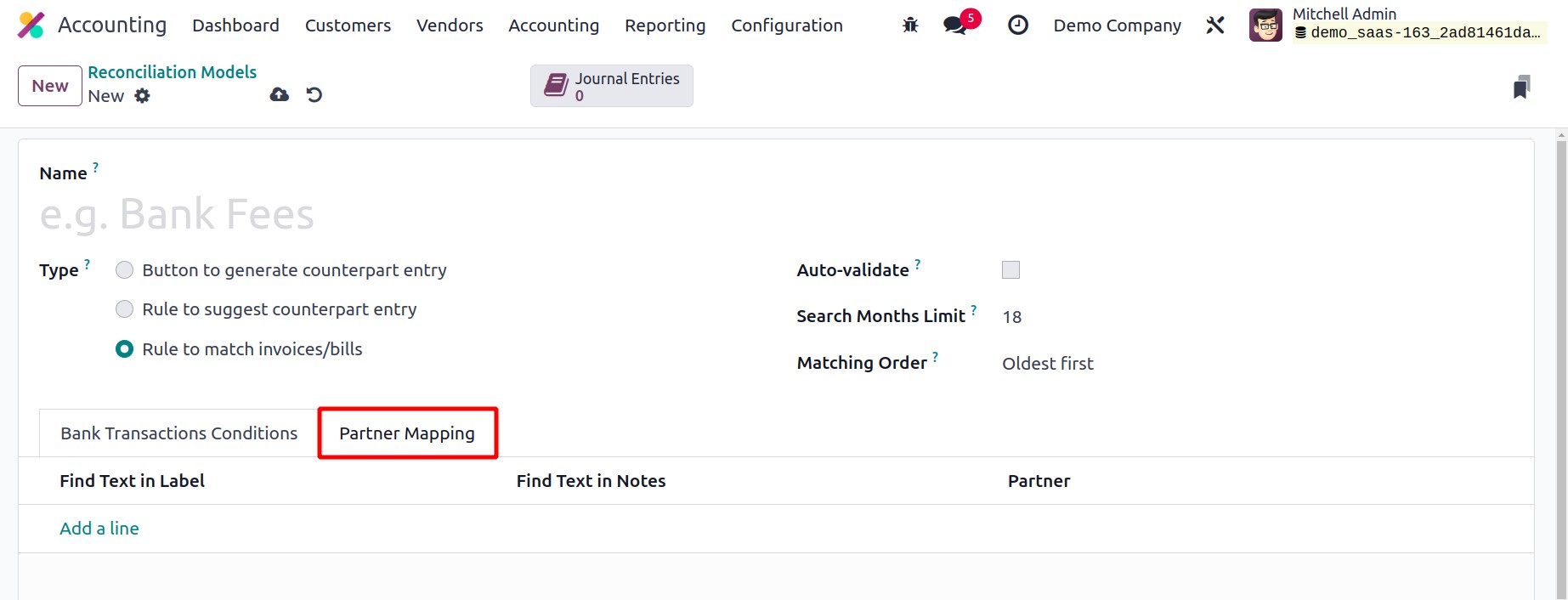
Task: Select 'Button to generate counterpart entry' option
Action: coord(125,270)
